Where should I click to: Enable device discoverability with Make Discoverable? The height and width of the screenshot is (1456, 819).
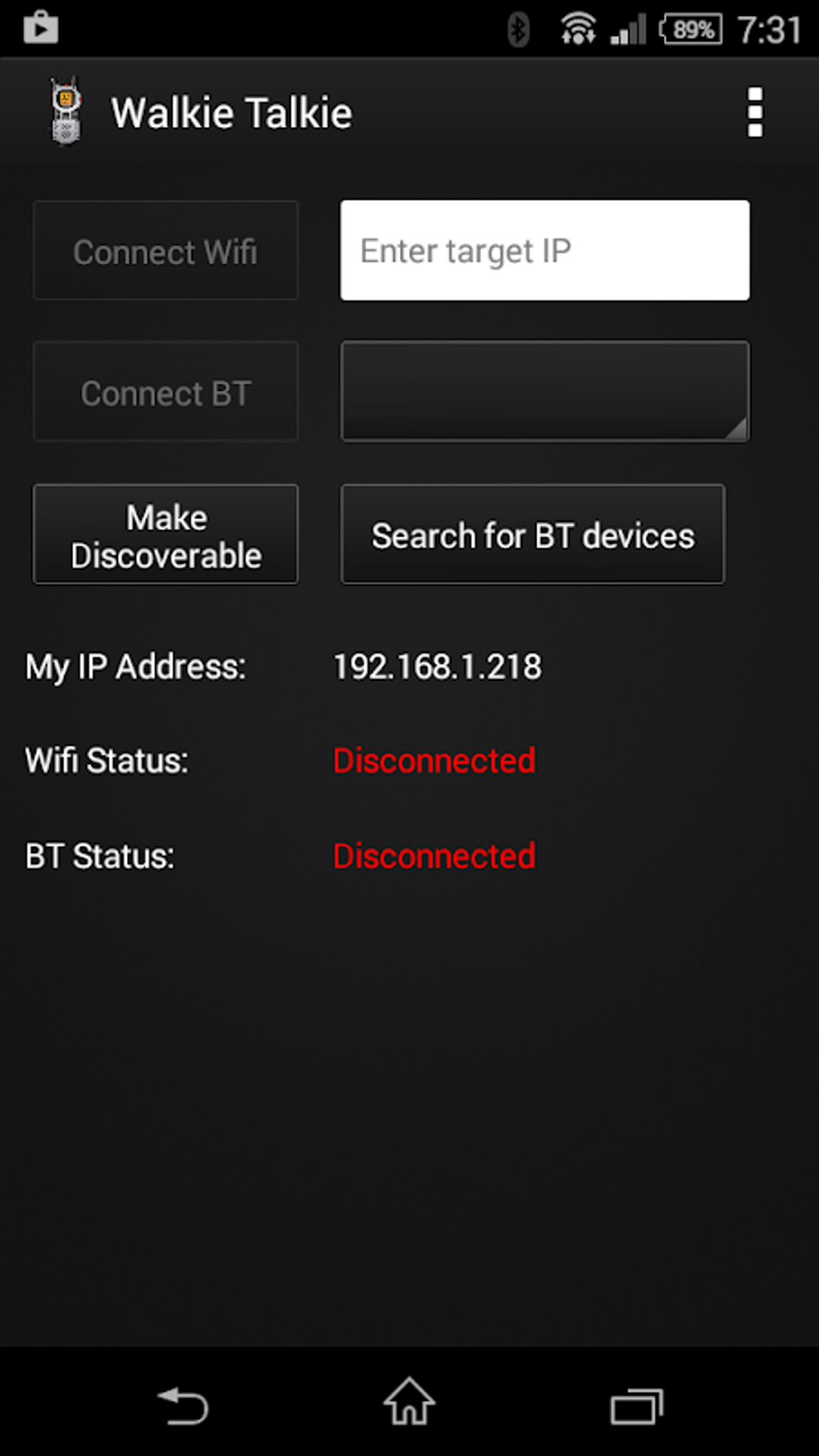point(165,534)
